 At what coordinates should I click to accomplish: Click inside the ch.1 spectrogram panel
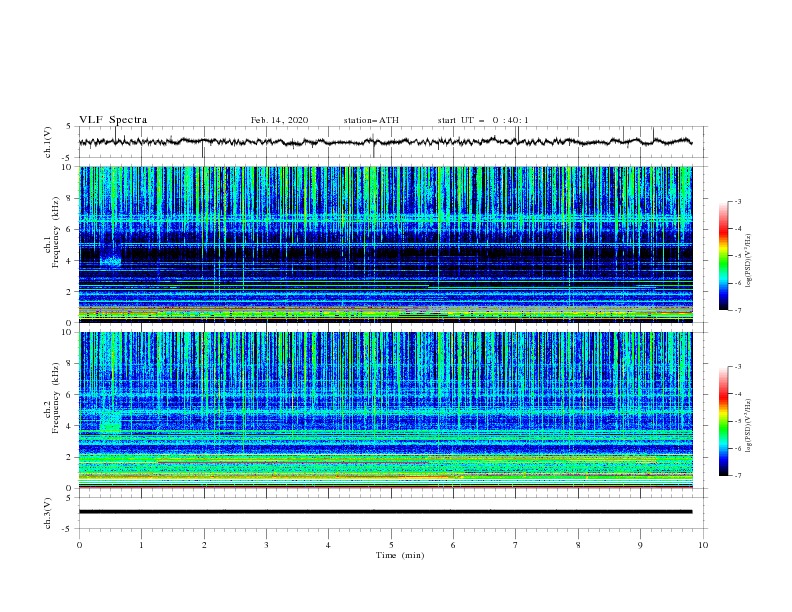[x=385, y=244]
